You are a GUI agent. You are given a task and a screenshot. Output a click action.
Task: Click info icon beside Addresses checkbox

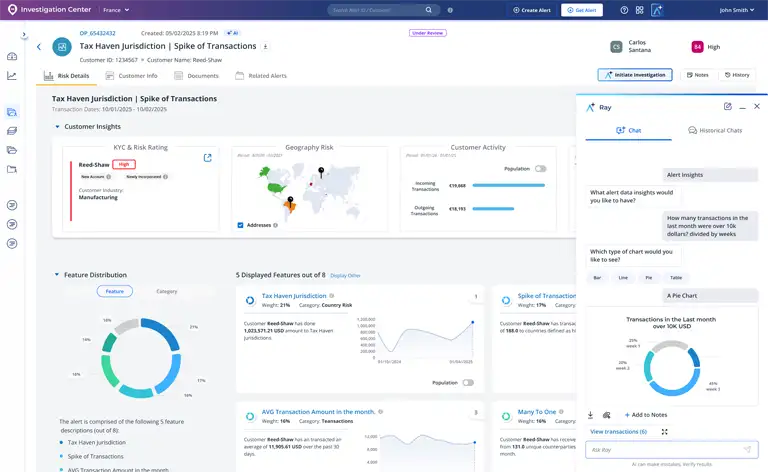pos(275,225)
